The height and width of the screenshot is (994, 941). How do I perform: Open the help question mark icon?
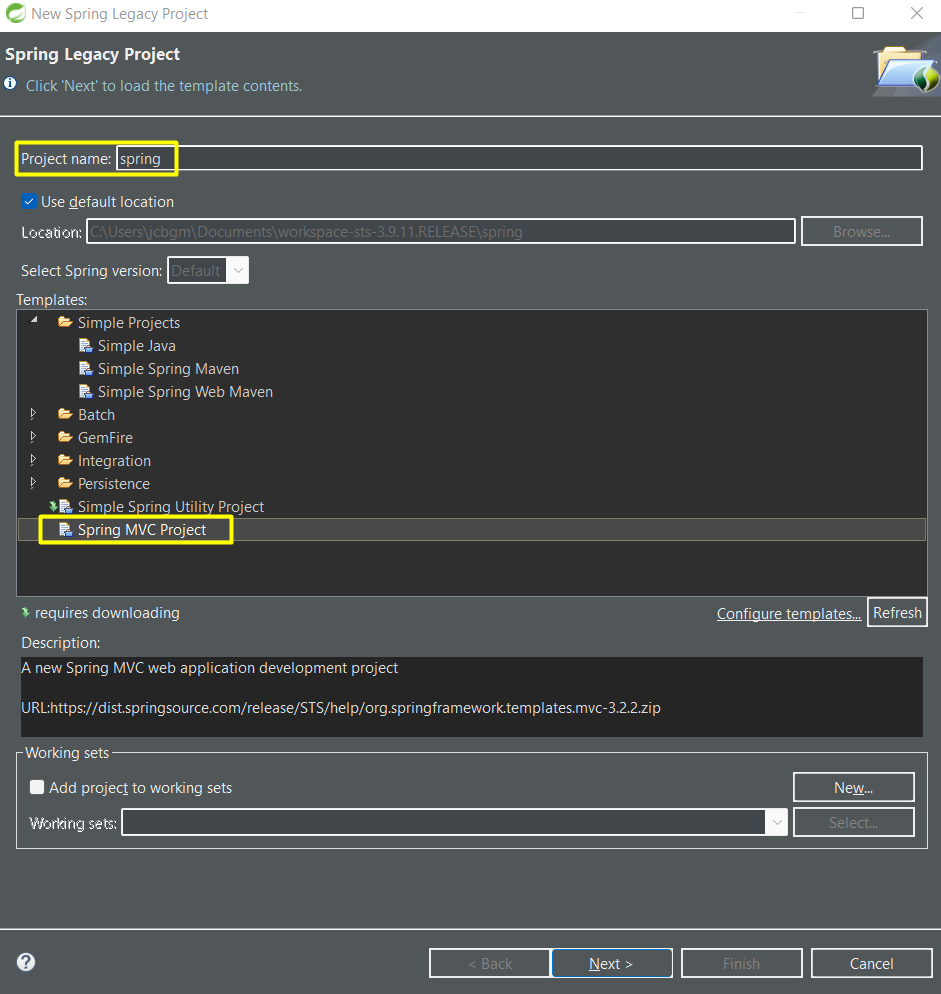pos(26,962)
